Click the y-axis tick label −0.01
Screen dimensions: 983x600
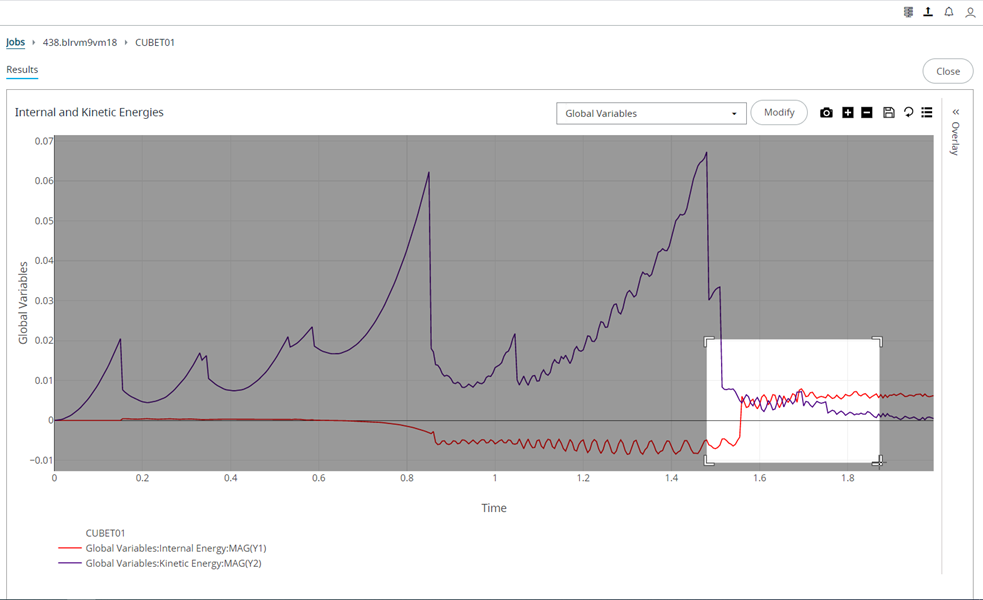(x=41, y=460)
